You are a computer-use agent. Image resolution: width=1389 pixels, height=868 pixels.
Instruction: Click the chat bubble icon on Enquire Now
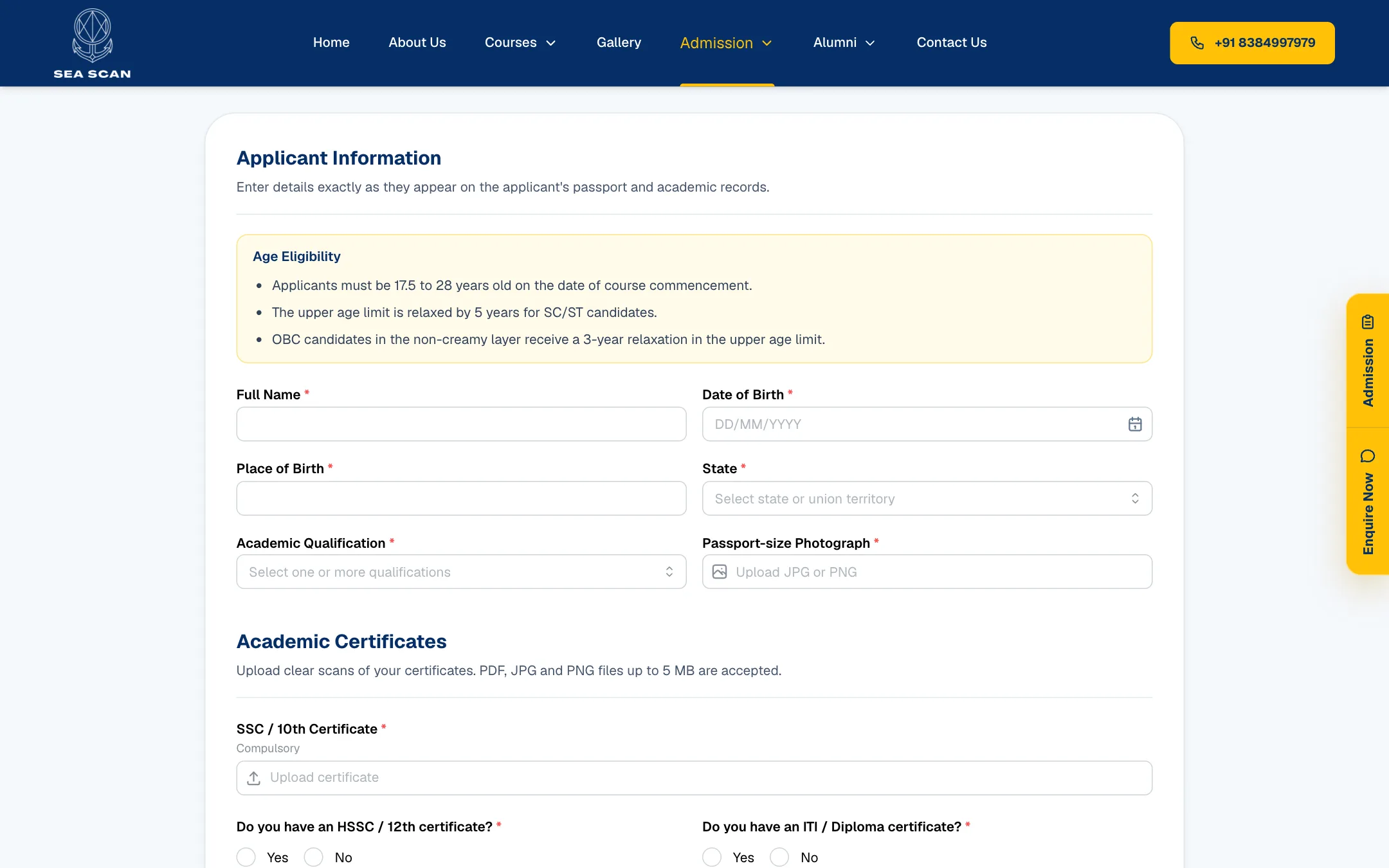[x=1368, y=456]
